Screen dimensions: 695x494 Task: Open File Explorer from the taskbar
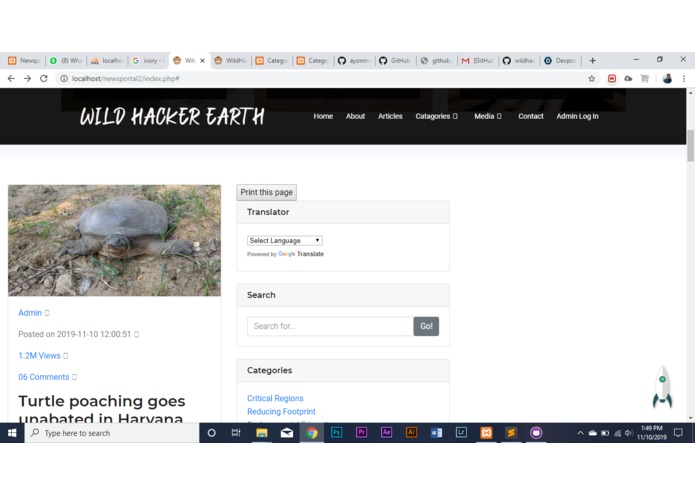[262, 433]
